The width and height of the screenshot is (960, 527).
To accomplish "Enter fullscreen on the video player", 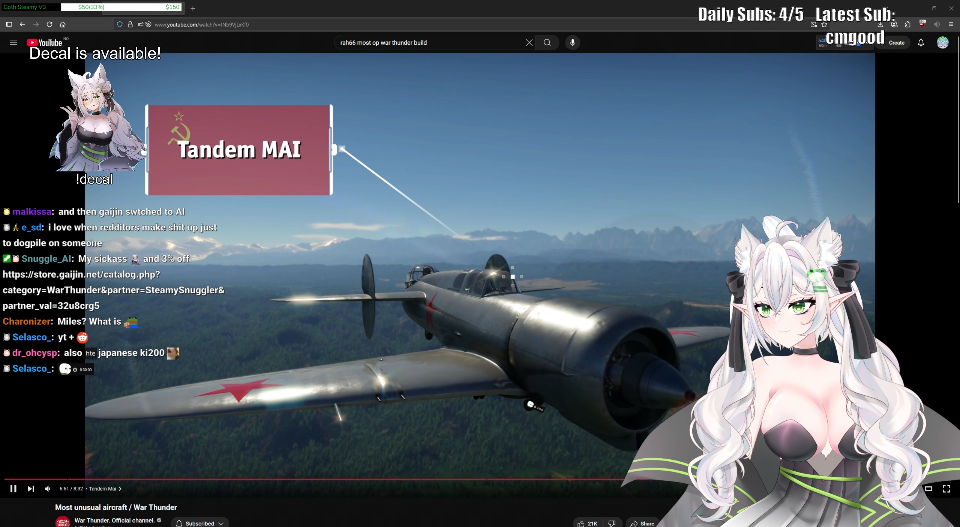I will pyautogui.click(x=946, y=488).
